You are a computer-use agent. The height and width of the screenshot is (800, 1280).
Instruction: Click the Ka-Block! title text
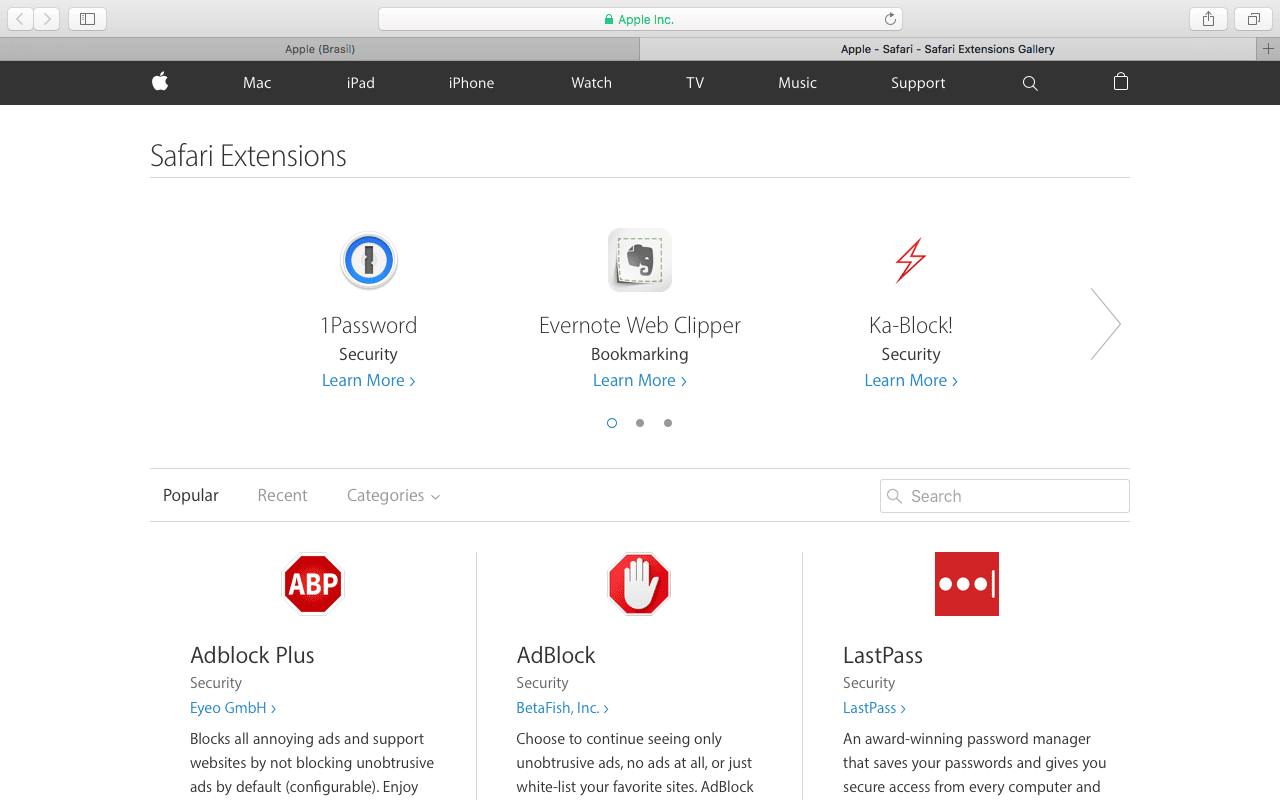(x=911, y=325)
